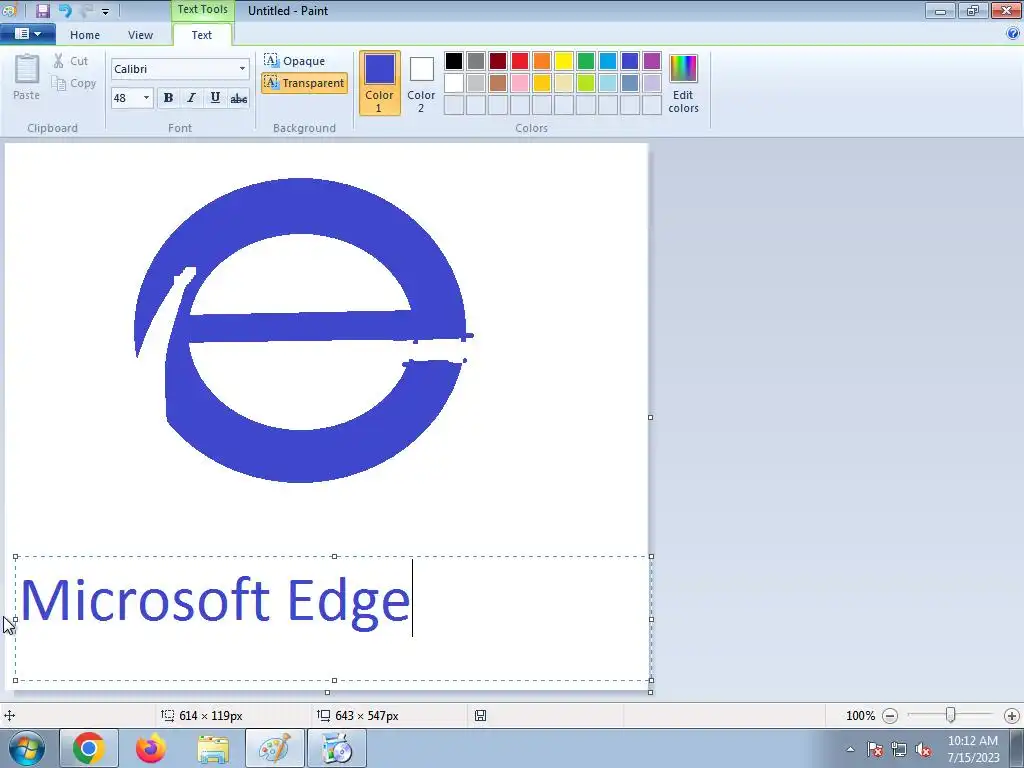This screenshot has height=768, width=1024.
Task: Click the zoom out minus button
Action: [x=889, y=716]
